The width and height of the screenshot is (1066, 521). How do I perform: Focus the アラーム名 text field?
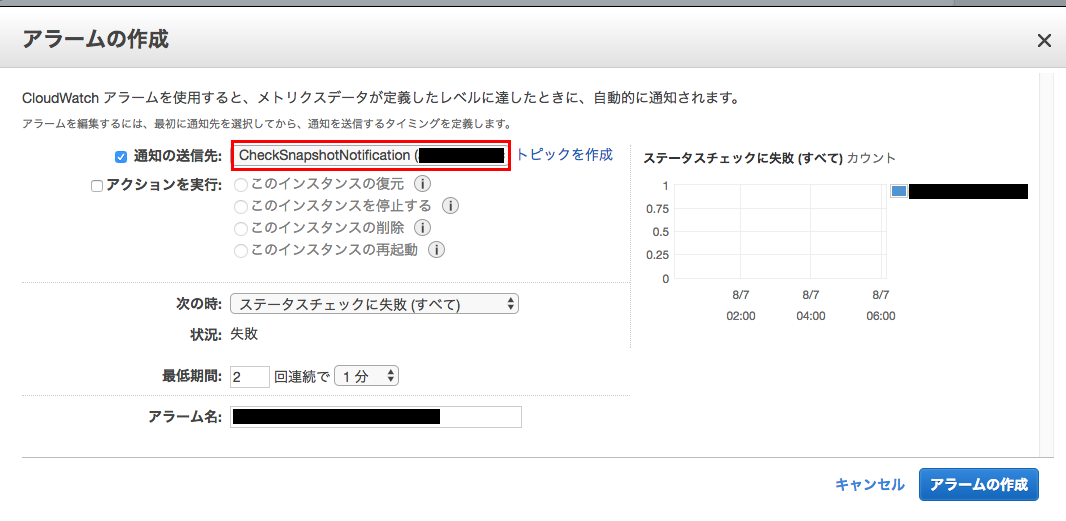[x=375, y=417]
